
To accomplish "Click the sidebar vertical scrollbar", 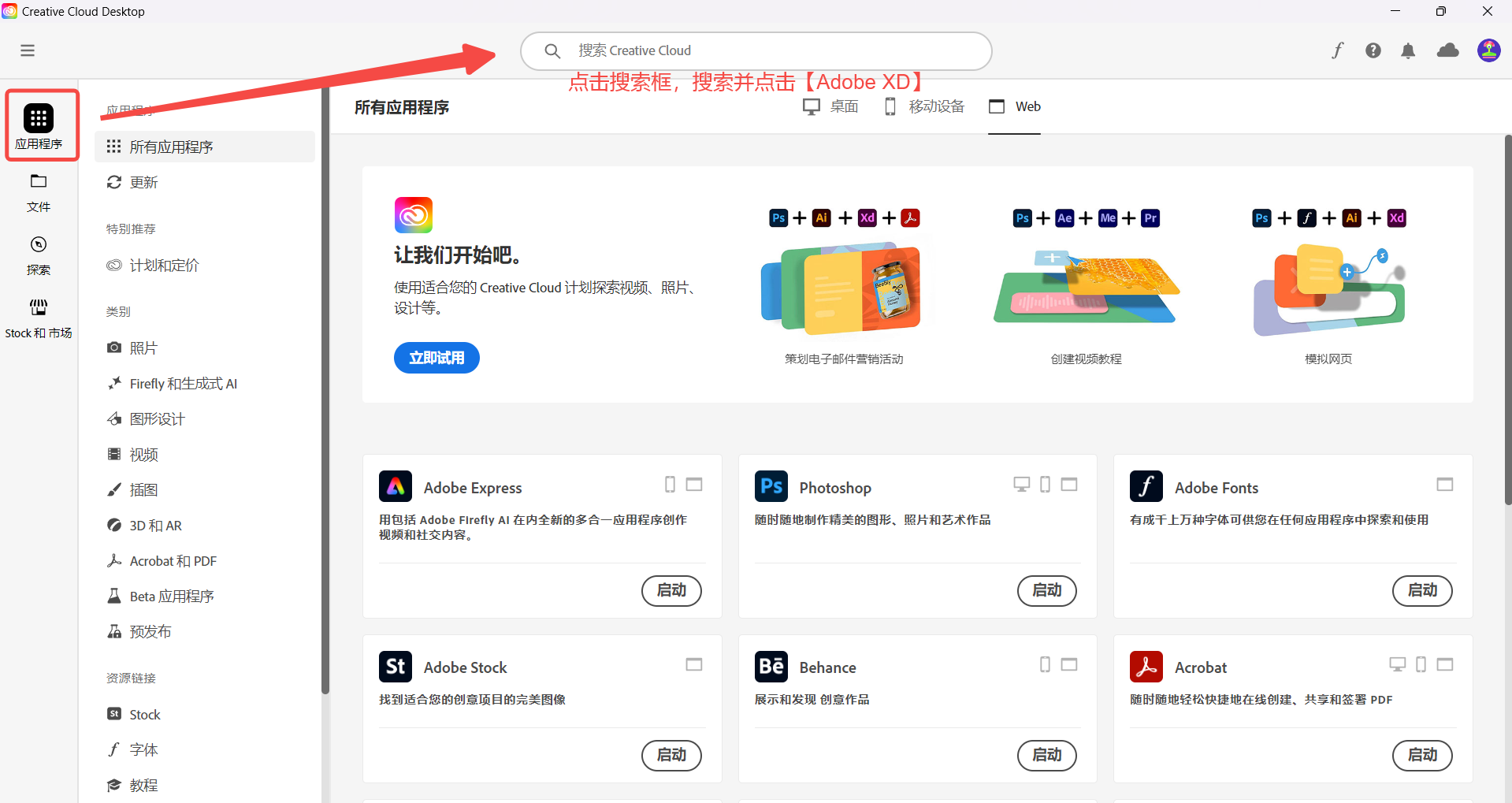I will point(325,390).
